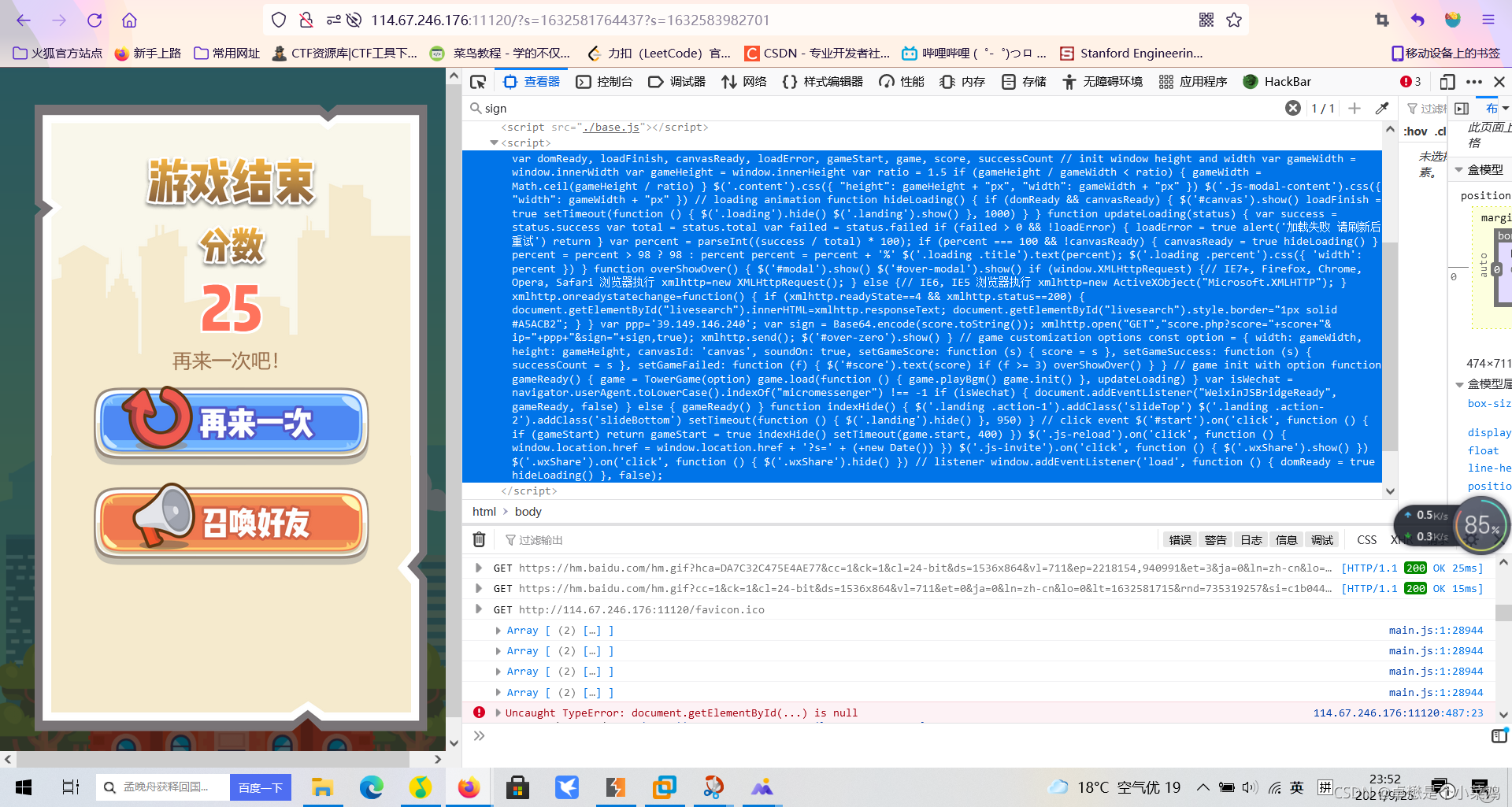Switch to the 性能 performance tab
Screen dimensions: 1512x807
click(x=902, y=82)
